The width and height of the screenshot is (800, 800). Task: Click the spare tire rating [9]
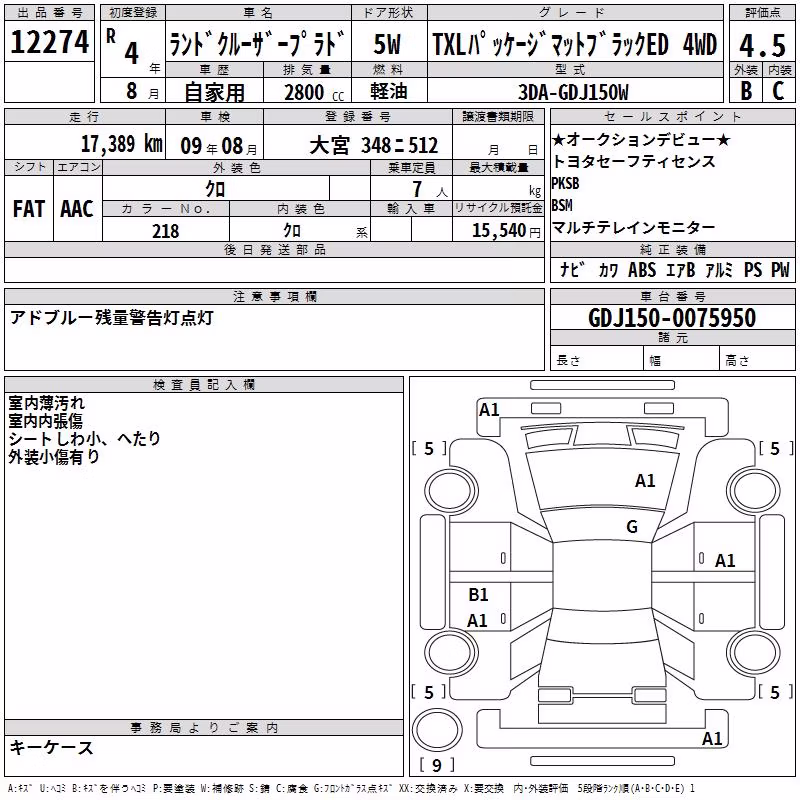[437, 765]
